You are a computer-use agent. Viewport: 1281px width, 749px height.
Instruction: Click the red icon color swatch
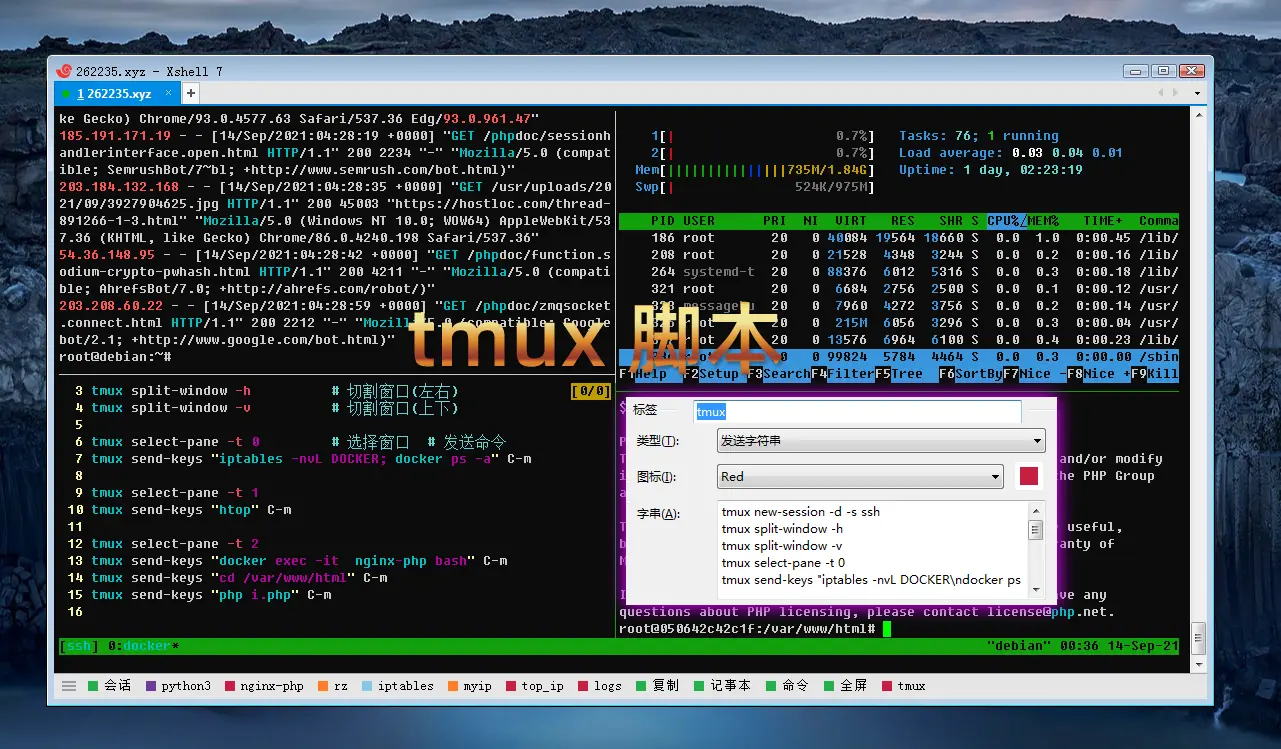(x=1029, y=476)
